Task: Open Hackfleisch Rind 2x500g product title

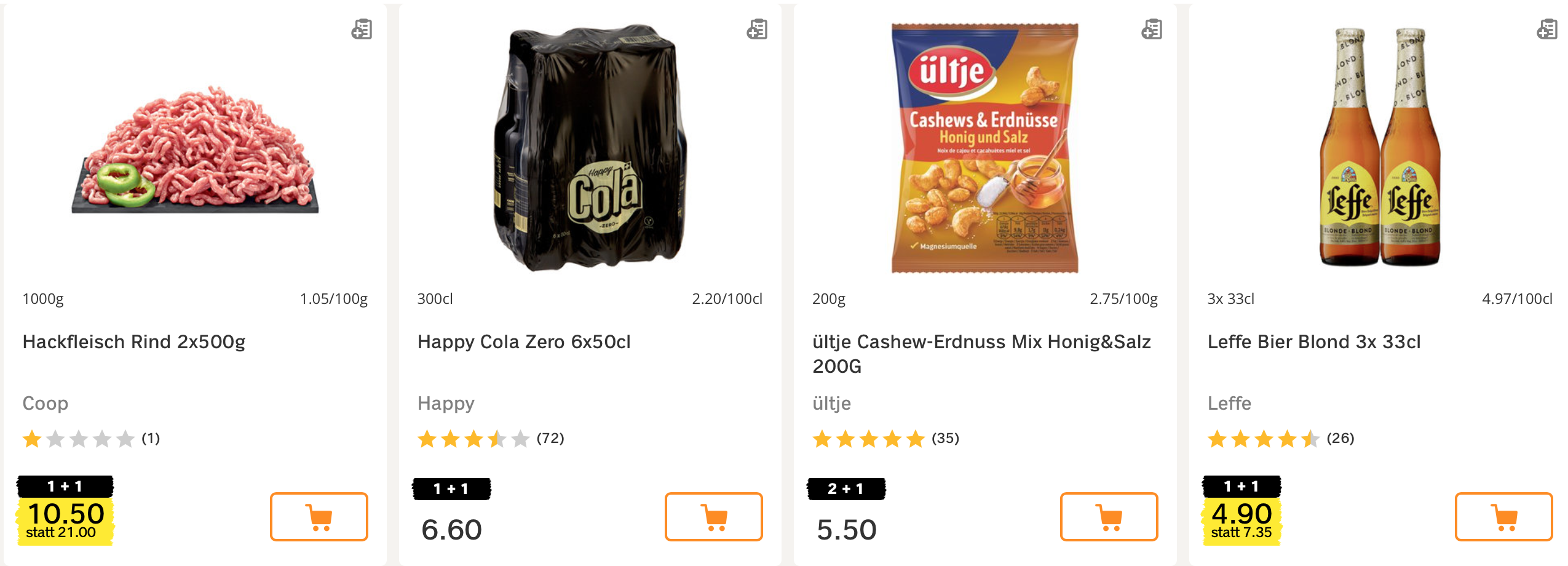Action: tap(134, 342)
